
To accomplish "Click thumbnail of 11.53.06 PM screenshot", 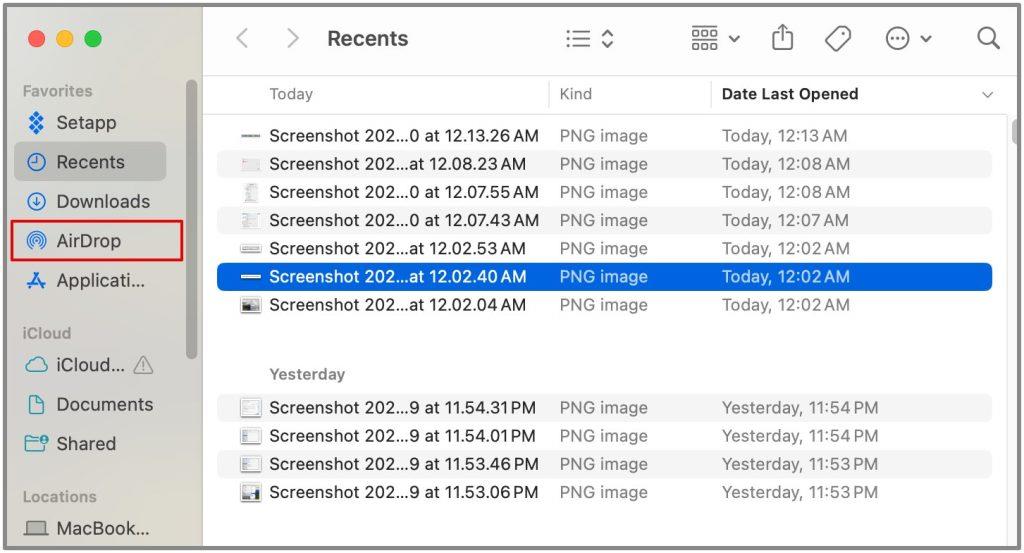I will point(251,492).
